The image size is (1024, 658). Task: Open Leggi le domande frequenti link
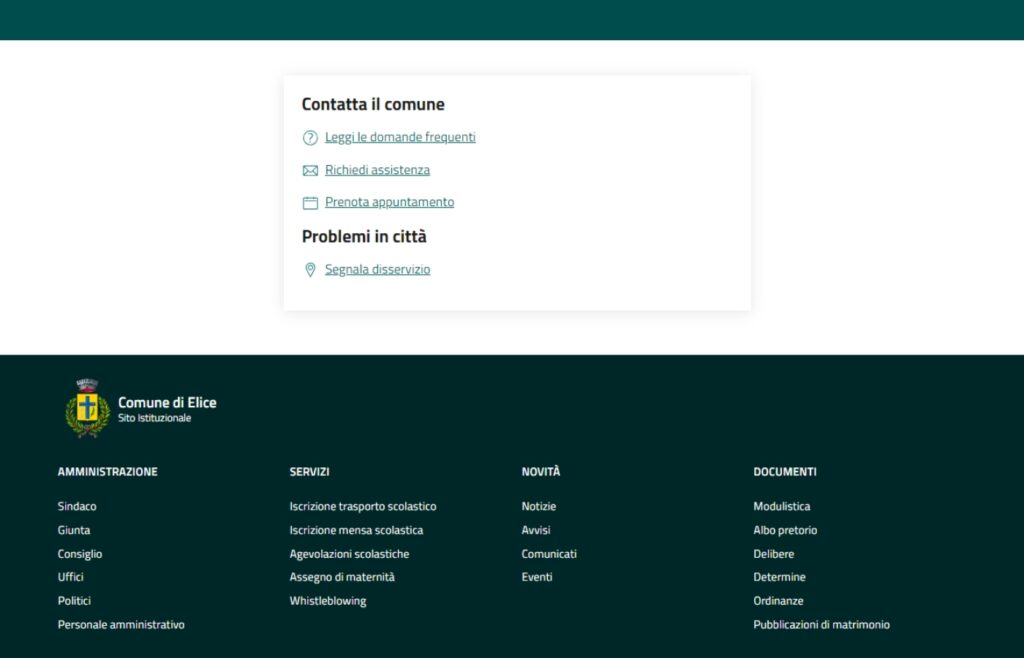pyautogui.click(x=400, y=137)
